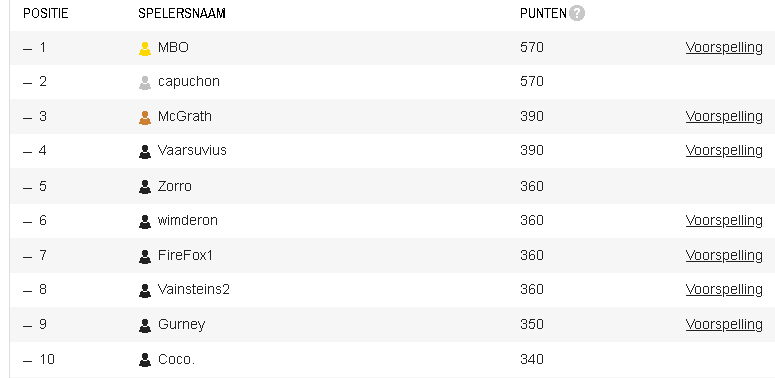Select player name FireFox1

pos(185,255)
